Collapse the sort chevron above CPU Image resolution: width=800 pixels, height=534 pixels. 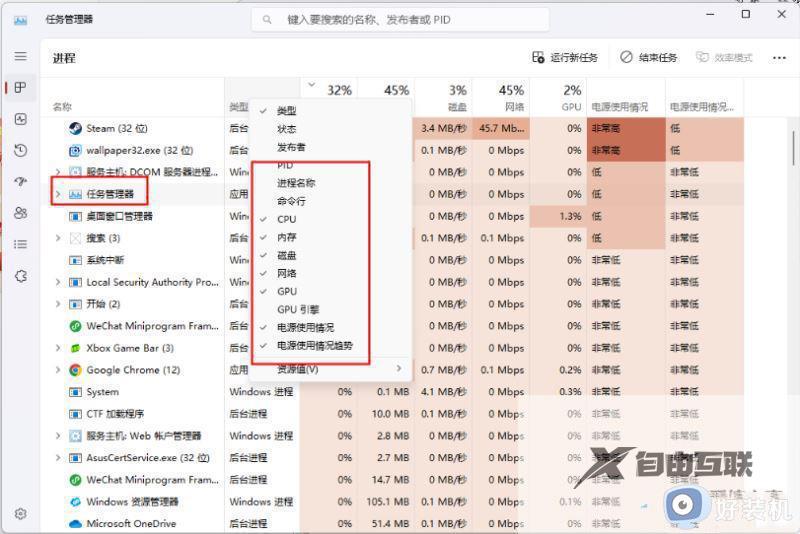coord(312,85)
